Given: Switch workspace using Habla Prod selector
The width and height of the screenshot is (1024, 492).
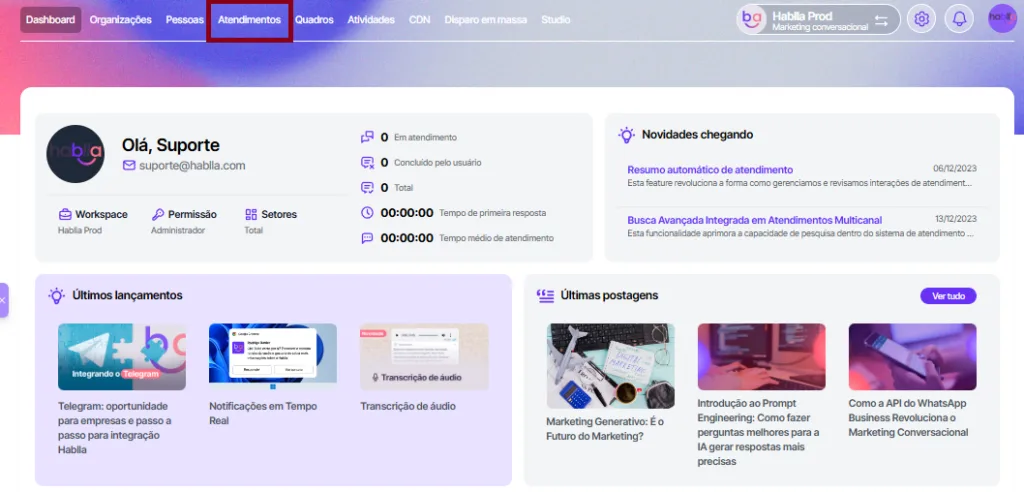Looking at the screenshot, I should click(818, 19).
